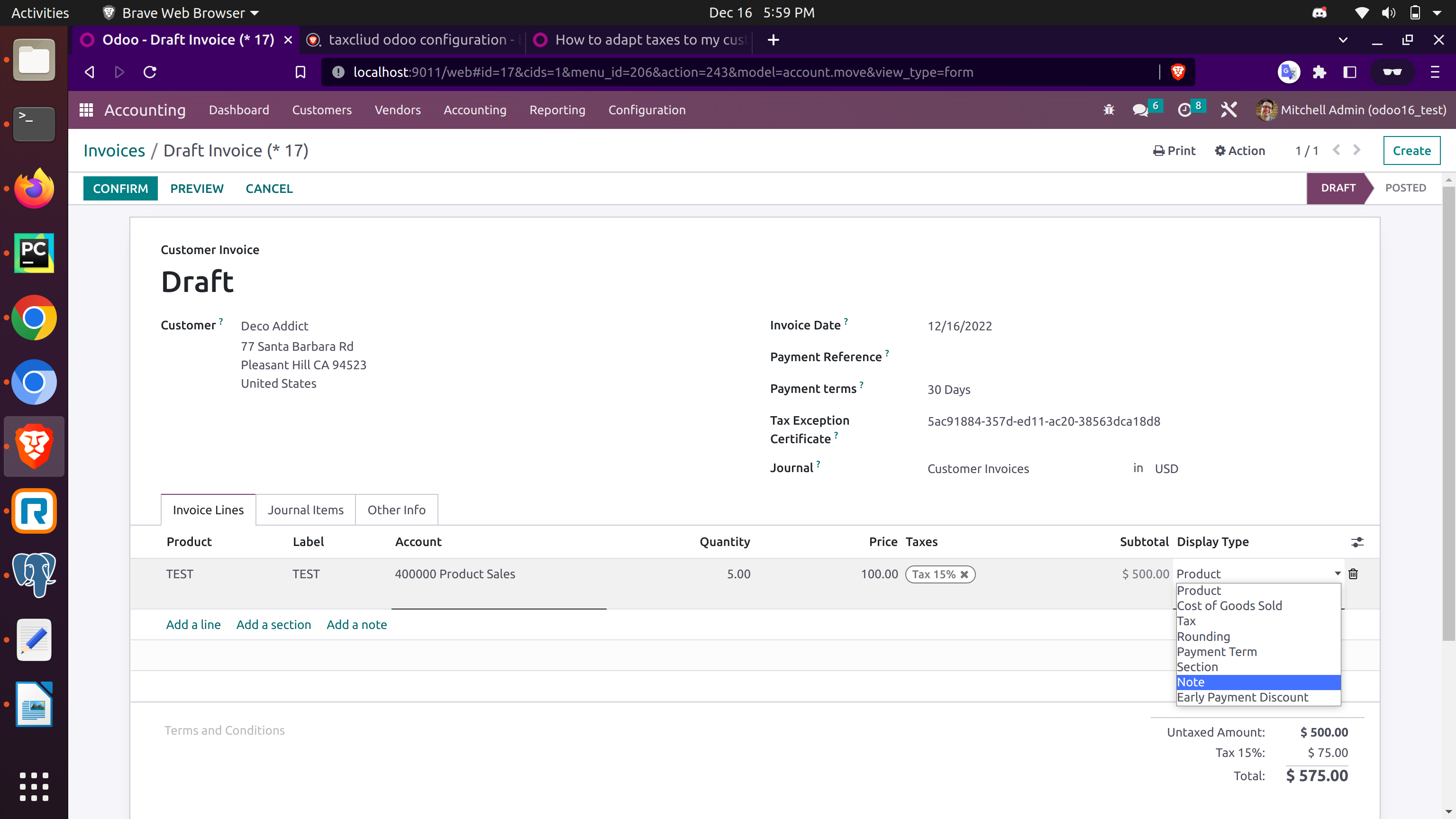
Task: Open the conversations chat icon
Action: (x=1140, y=109)
